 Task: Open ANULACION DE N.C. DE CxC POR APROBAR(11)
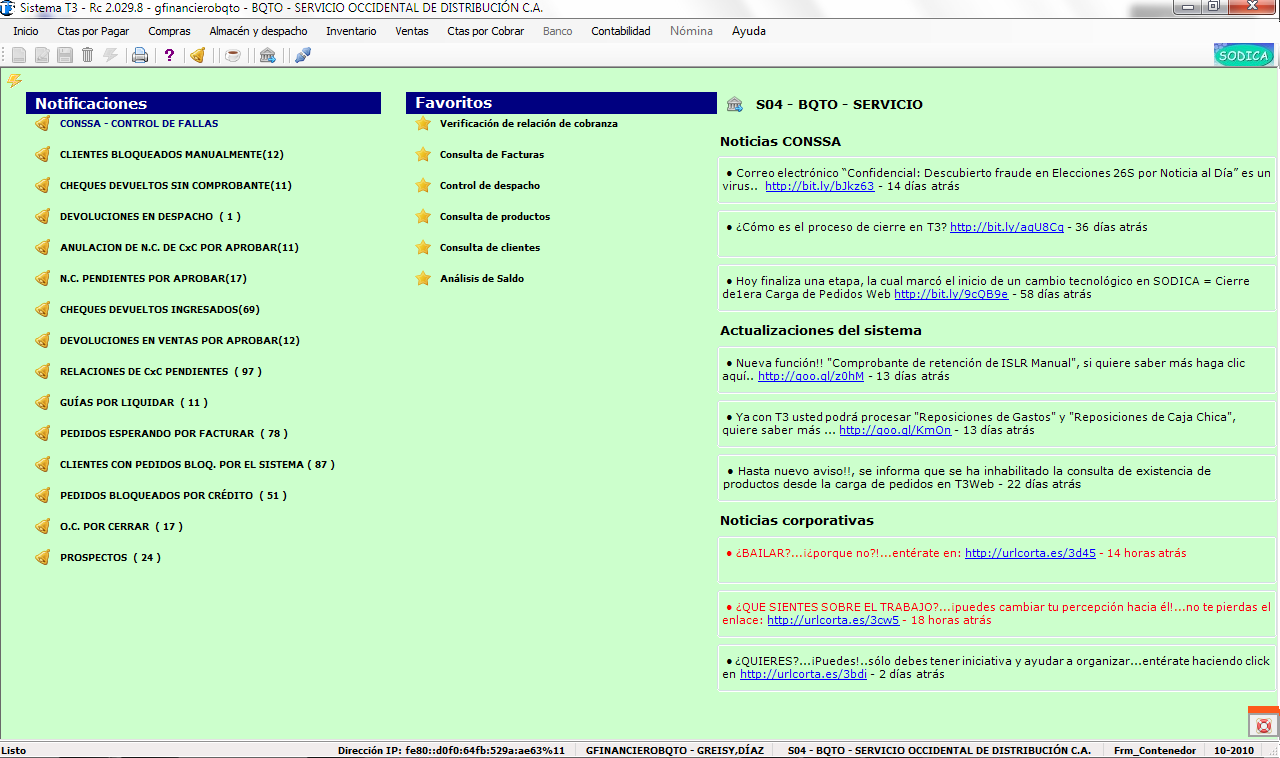point(179,248)
